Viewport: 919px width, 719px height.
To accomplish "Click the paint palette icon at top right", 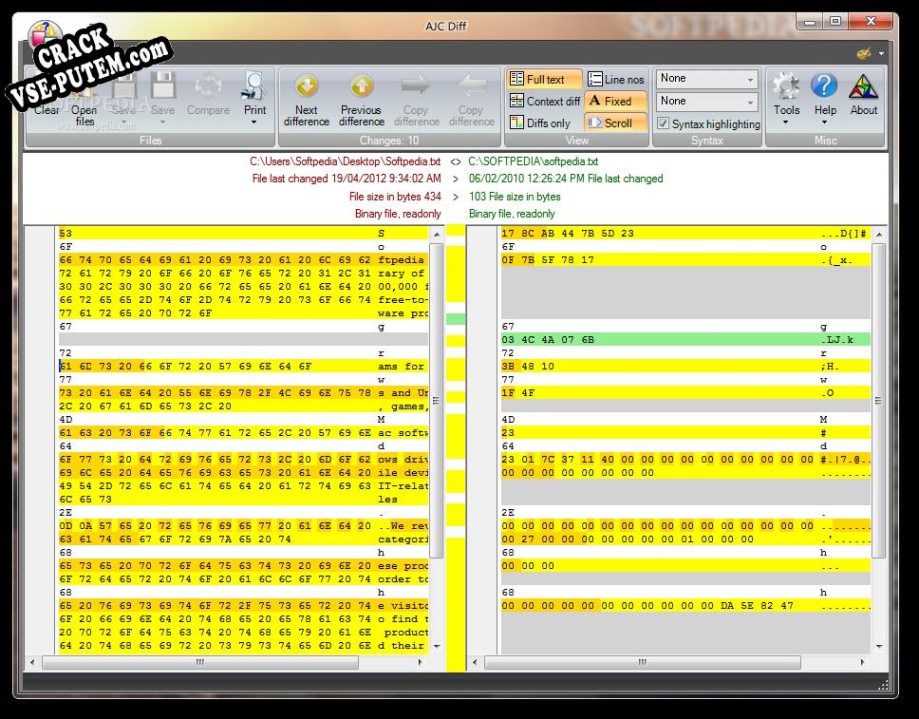I will click(x=864, y=53).
